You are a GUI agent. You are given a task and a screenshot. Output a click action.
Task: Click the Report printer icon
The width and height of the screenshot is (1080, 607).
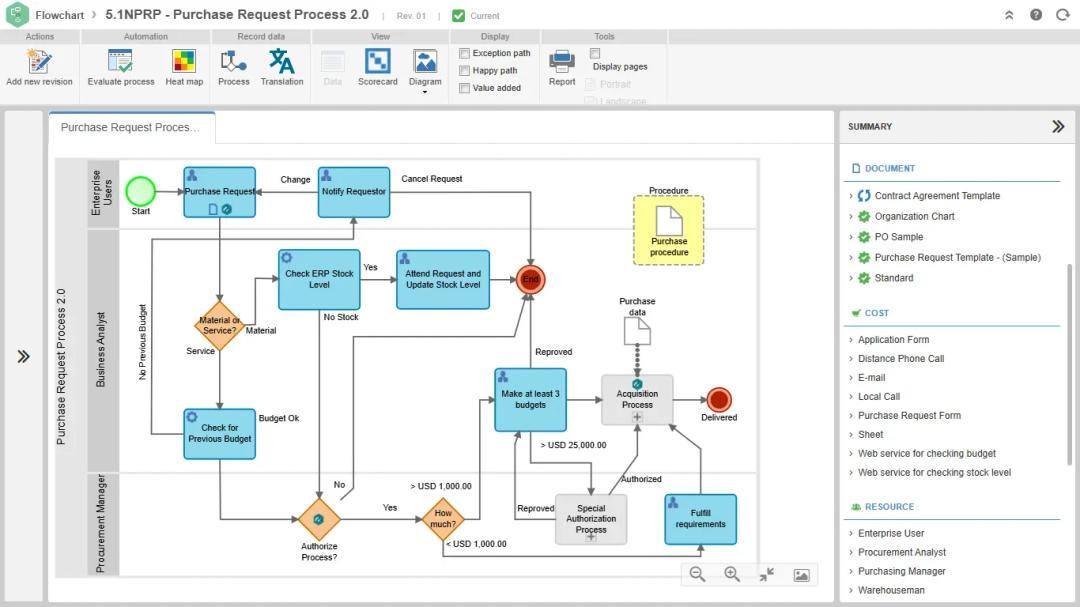pos(562,63)
